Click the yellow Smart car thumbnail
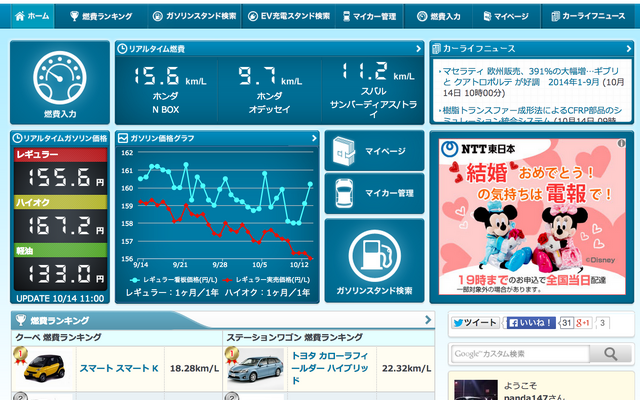Screen dimensions: 640x400 click(x=44, y=368)
